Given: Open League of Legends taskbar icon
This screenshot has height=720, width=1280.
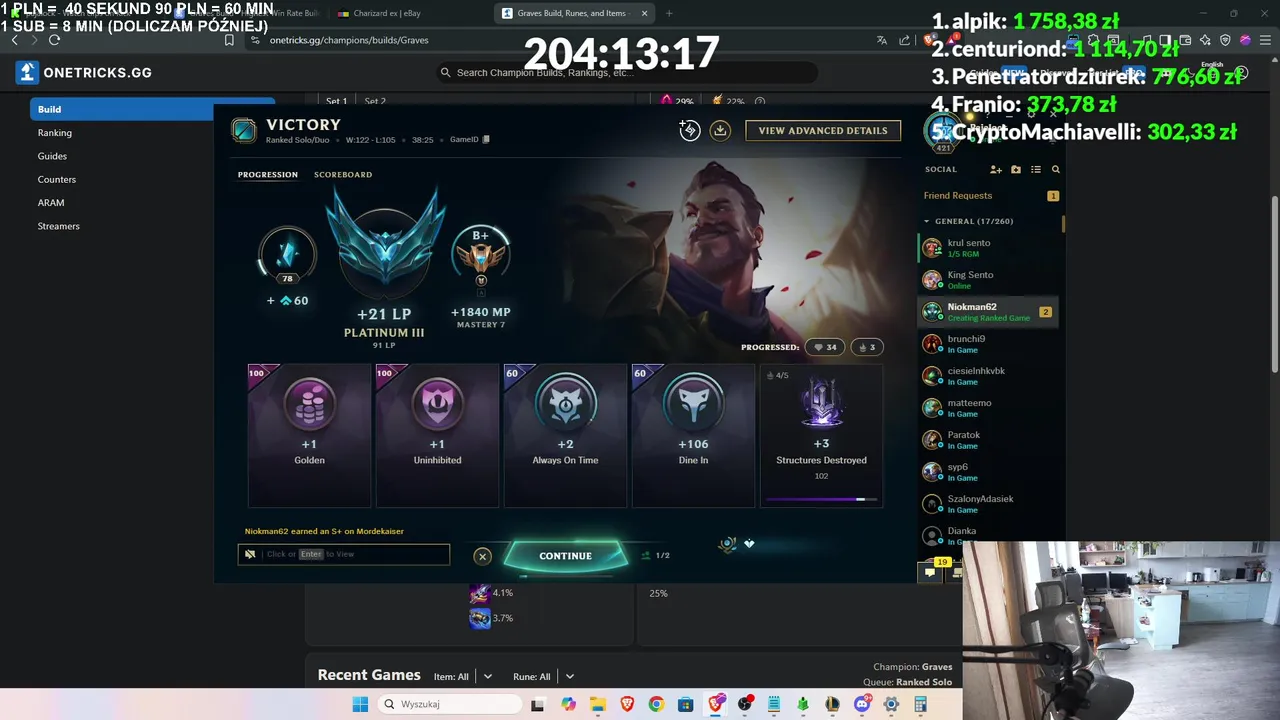Looking at the screenshot, I should (x=832, y=704).
